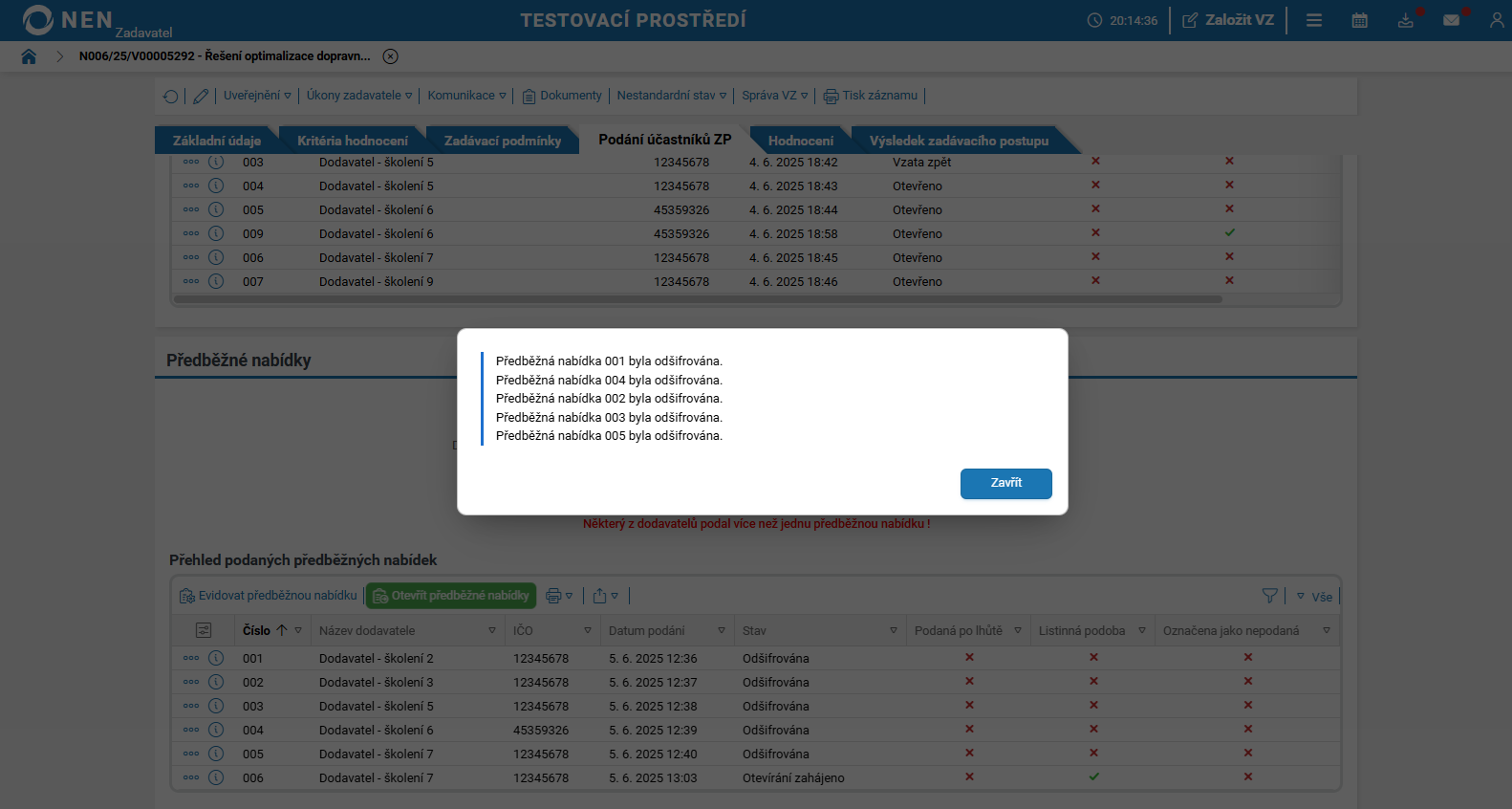Screen dimensions: 1512x809
Task: Click Evidovat předběžnou nabídku button
Action: coord(269,596)
